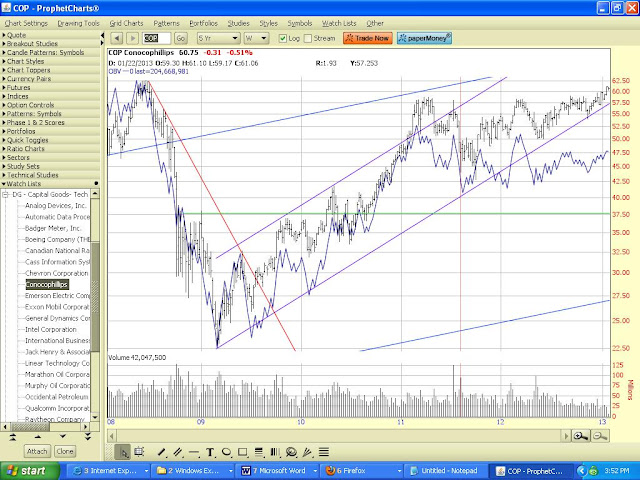Select the spiral arcs drawing tool
640x480 pixels.
(291, 452)
